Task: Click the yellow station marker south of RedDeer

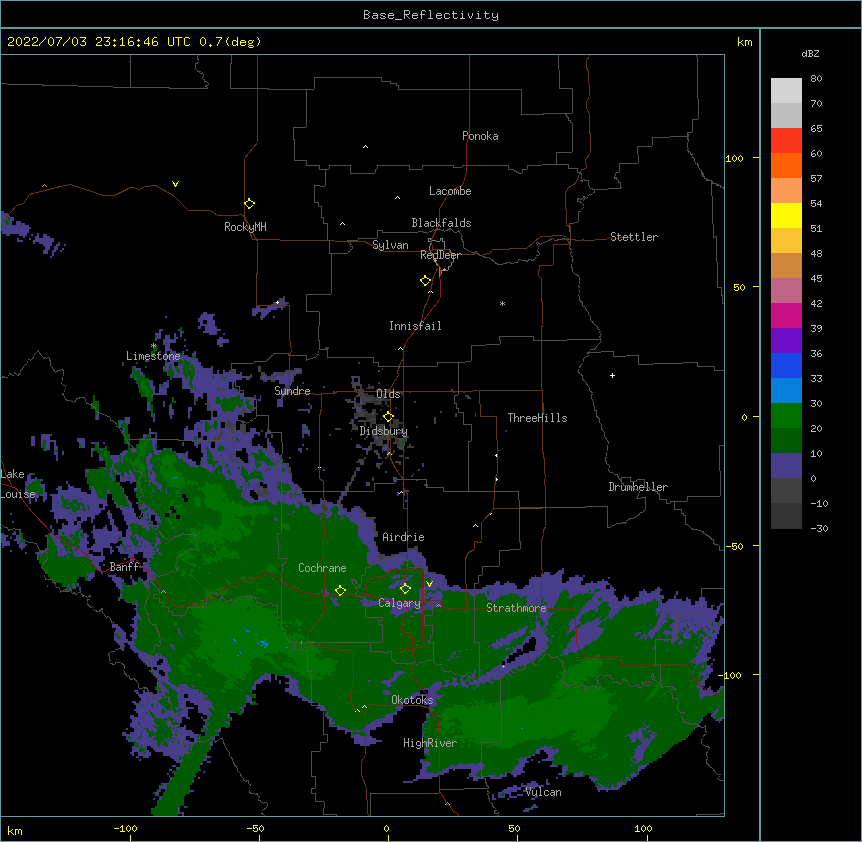Action: [426, 281]
